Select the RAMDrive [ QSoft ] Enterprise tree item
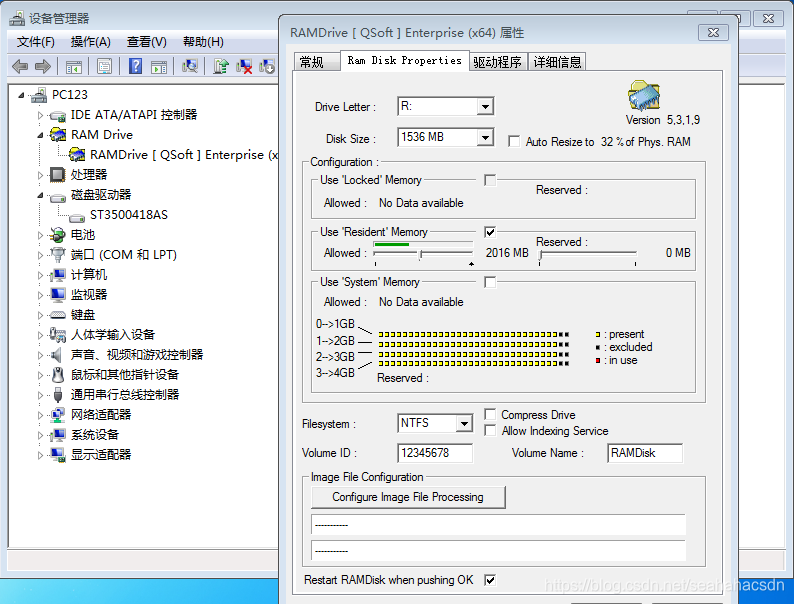This screenshot has height=604, width=794. click(184, 155)
